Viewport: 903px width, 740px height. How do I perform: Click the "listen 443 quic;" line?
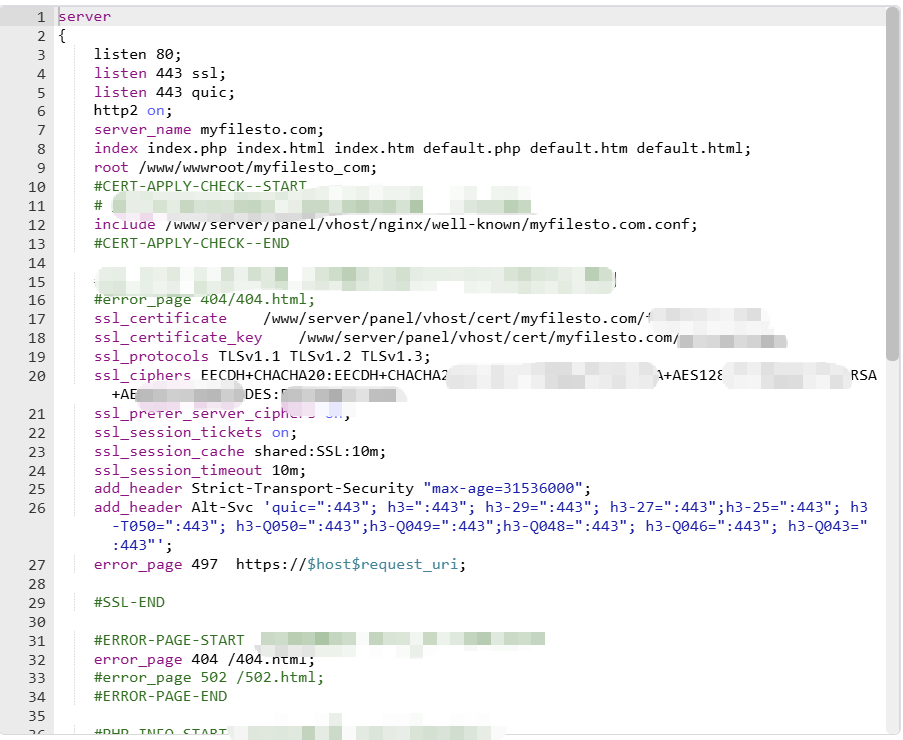tap(164, 92)
